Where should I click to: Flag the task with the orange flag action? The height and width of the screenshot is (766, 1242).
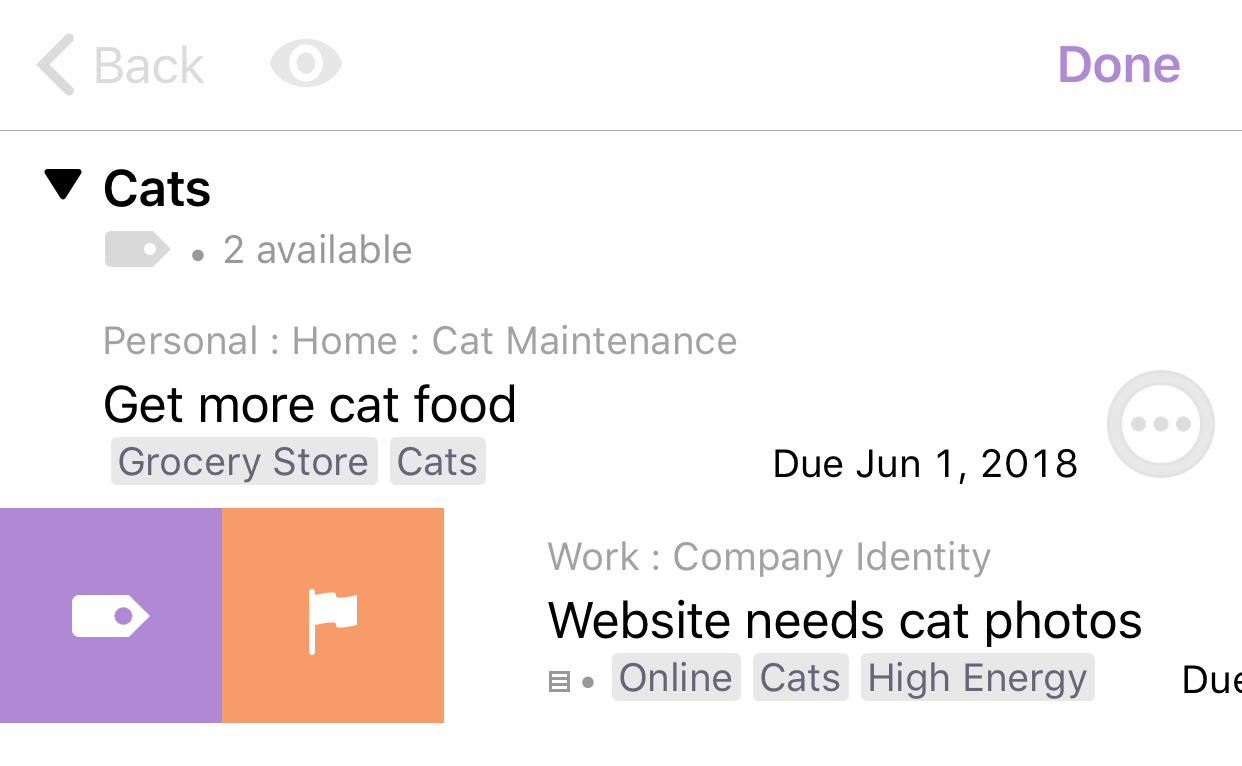coord(333,615)
